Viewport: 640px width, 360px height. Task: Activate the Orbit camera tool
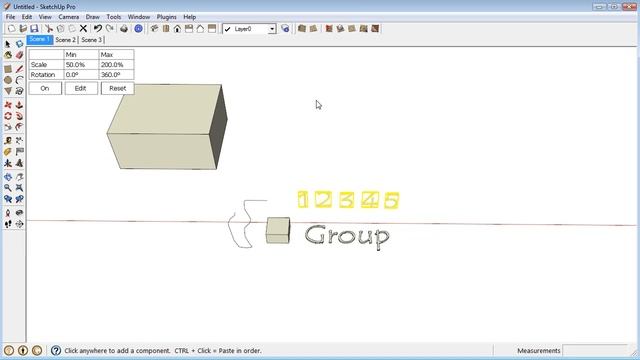8,177
